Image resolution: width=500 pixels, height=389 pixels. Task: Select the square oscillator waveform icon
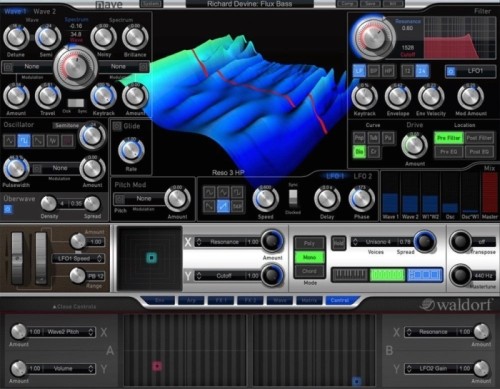[x=24, y=141]
